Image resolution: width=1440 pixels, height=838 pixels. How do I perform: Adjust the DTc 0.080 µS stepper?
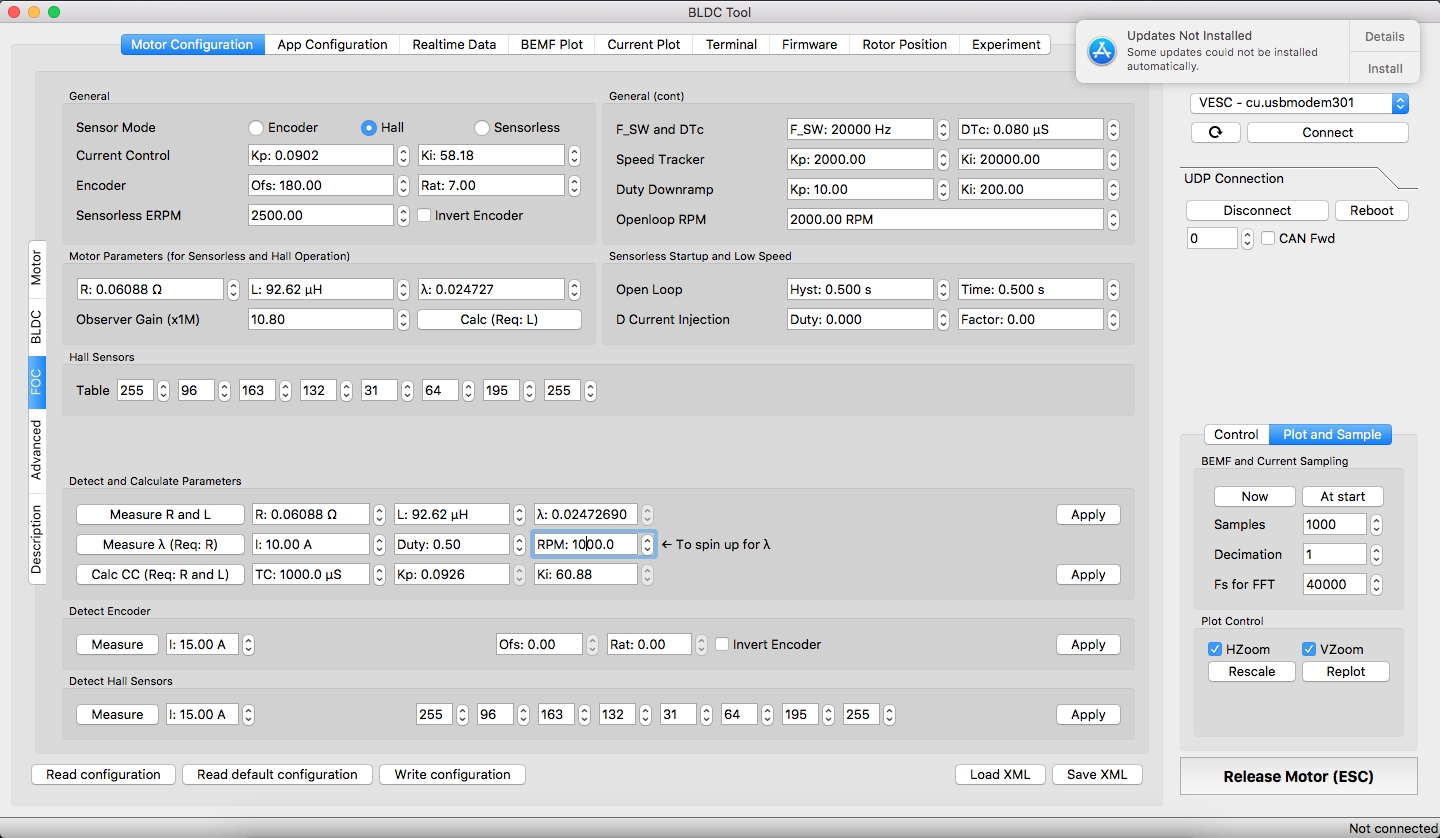pyautogui.click(x=1113, y=130)
